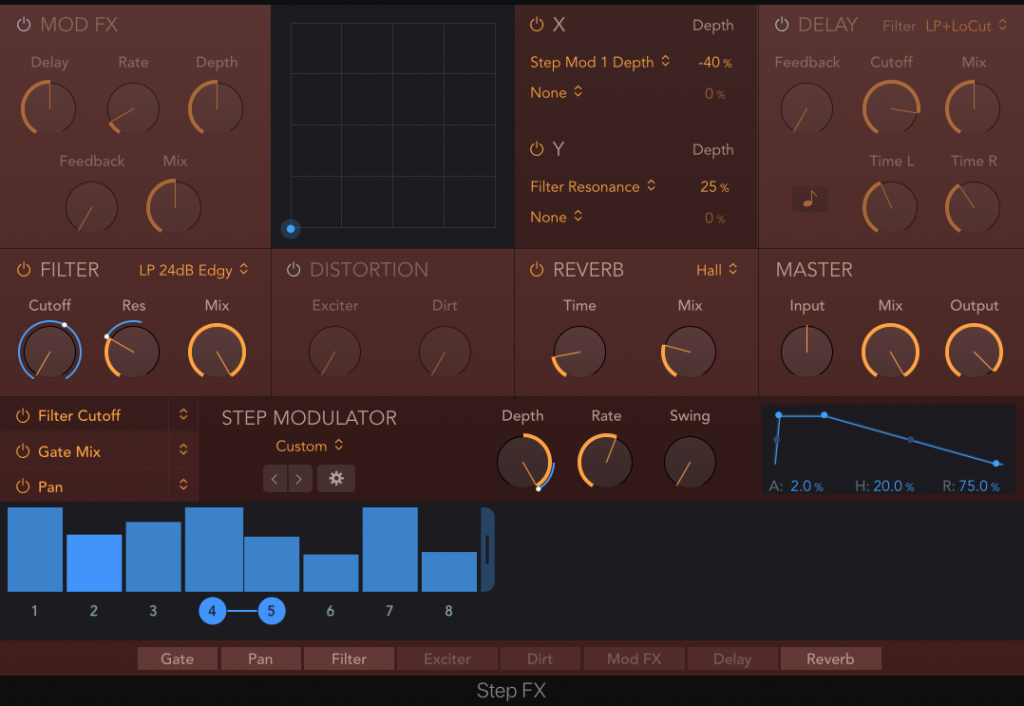Go to next step modulator pattern

[x=299, y=479]
